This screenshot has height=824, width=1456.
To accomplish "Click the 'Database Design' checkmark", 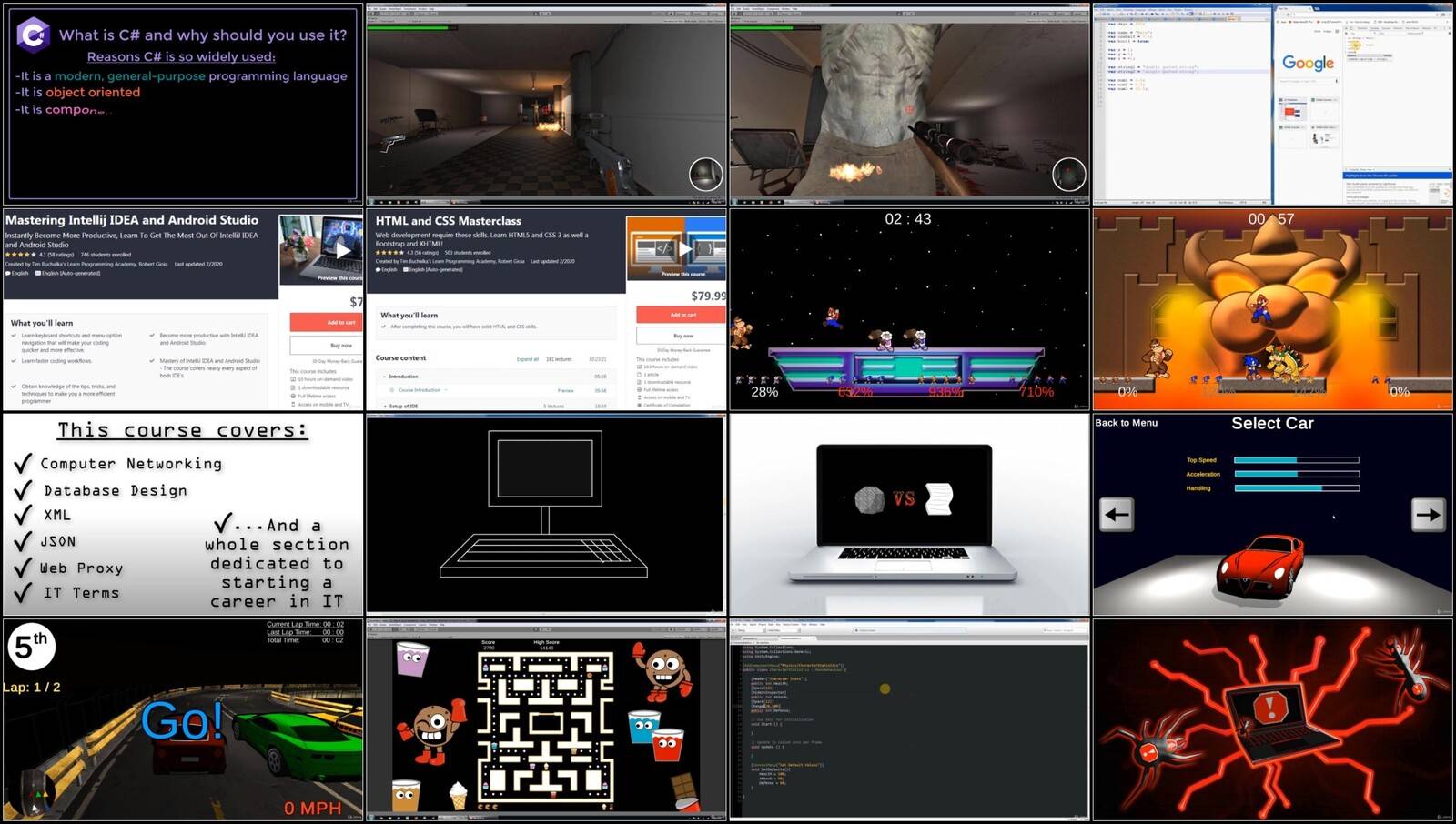I will pos(24,490).
